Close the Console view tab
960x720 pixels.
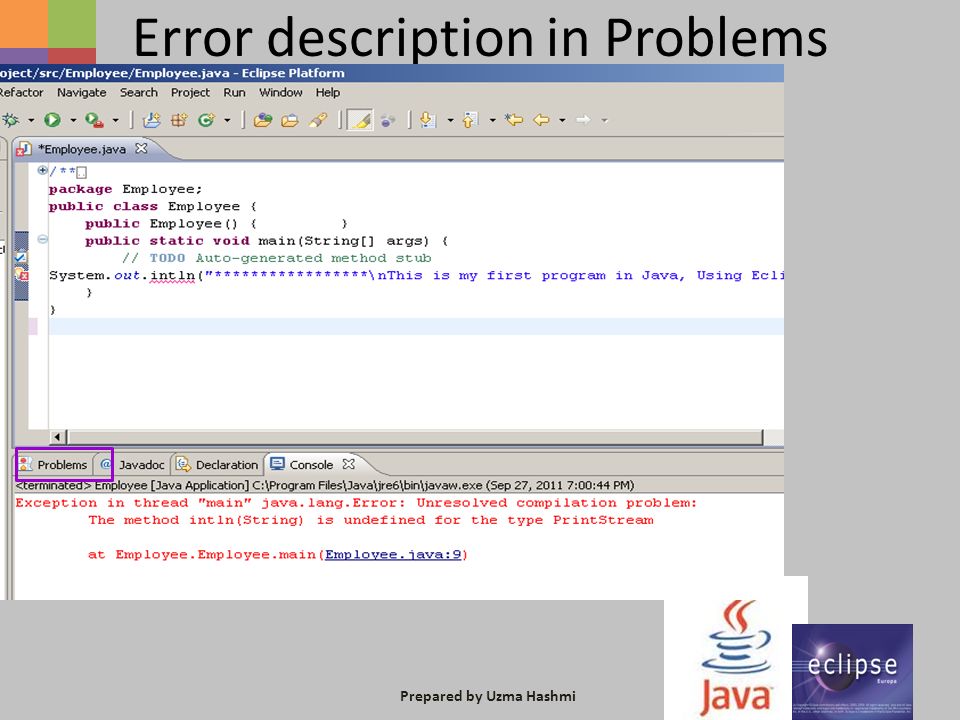pyautogui.click(x=348, y=464)
